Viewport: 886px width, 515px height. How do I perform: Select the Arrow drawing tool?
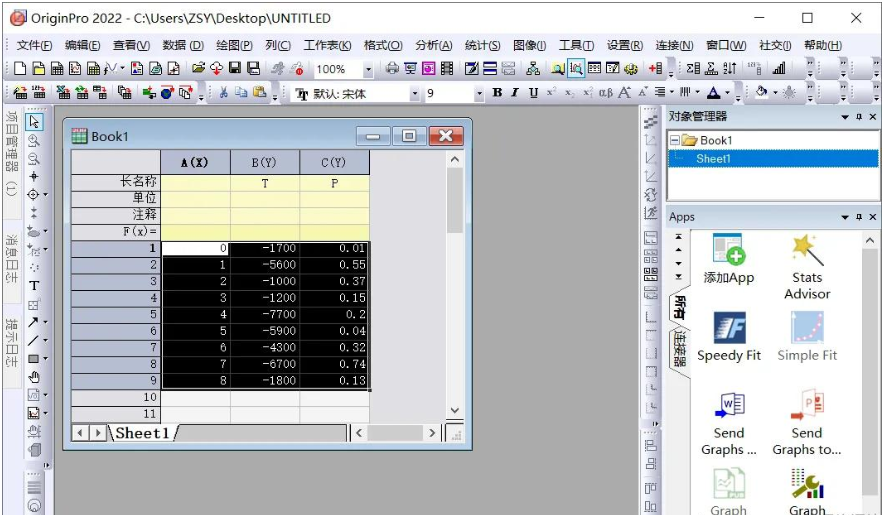coord(33,322)
